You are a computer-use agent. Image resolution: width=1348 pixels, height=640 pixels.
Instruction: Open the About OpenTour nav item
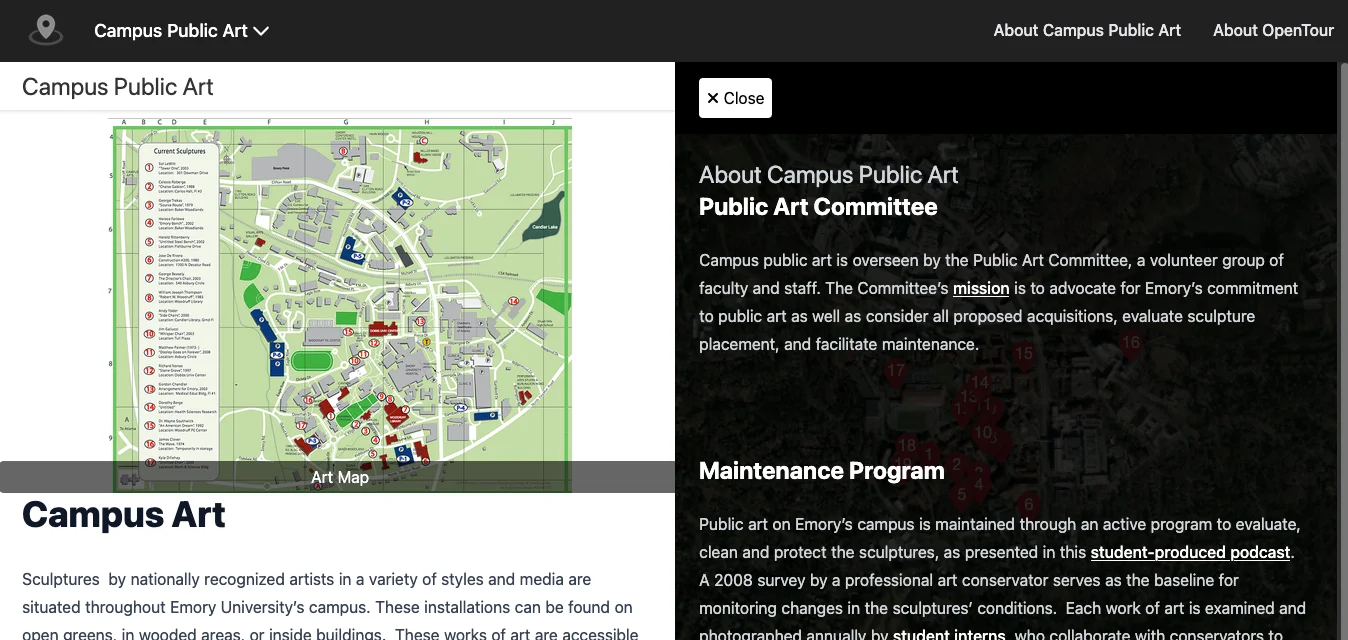pos(1273,30)
